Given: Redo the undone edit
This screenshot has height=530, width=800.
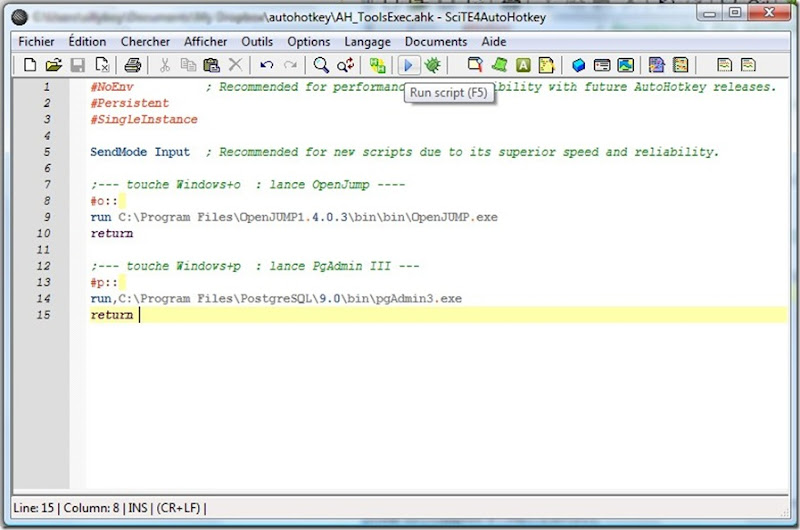Looking at the screenshot, I should (x=290, y=65).
